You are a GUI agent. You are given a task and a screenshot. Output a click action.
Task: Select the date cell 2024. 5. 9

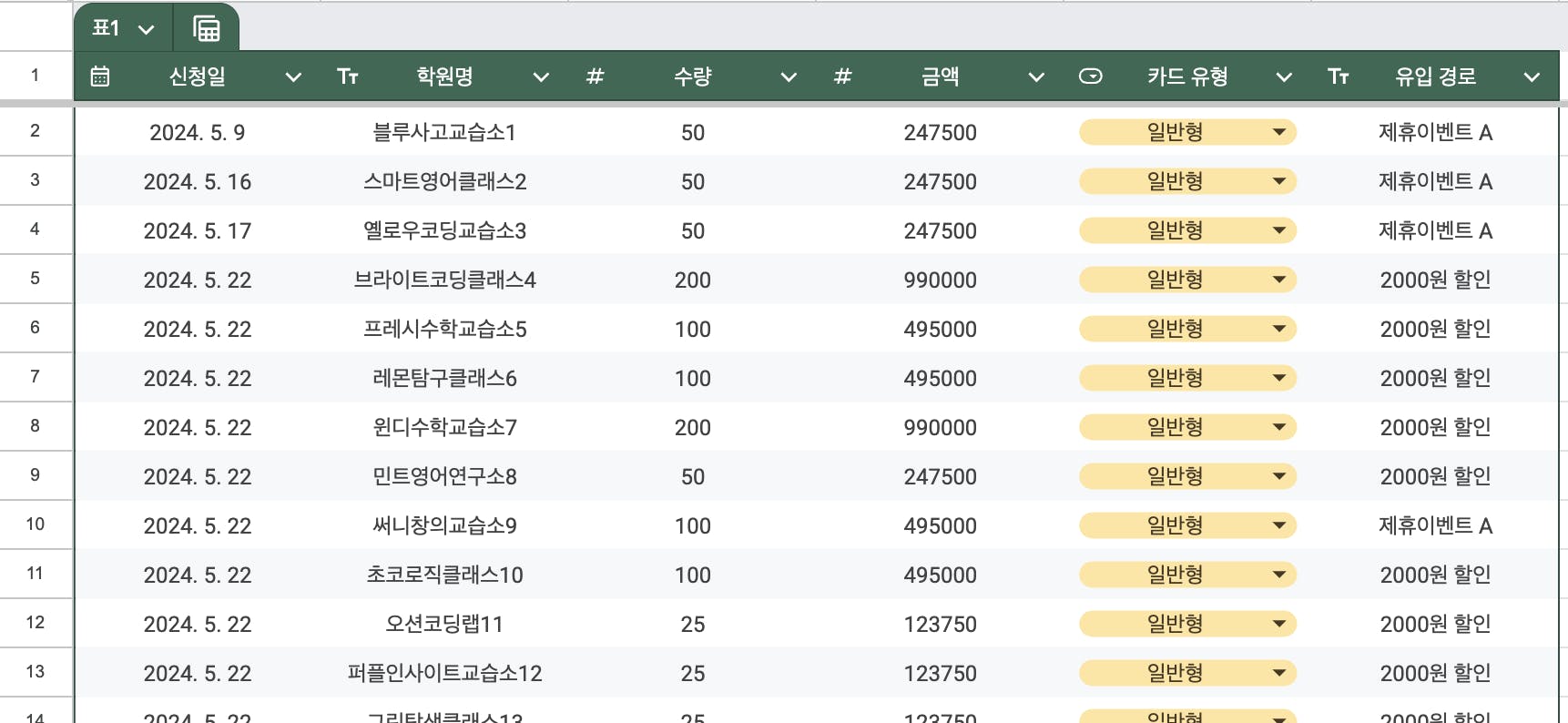[x=198, y=133]
